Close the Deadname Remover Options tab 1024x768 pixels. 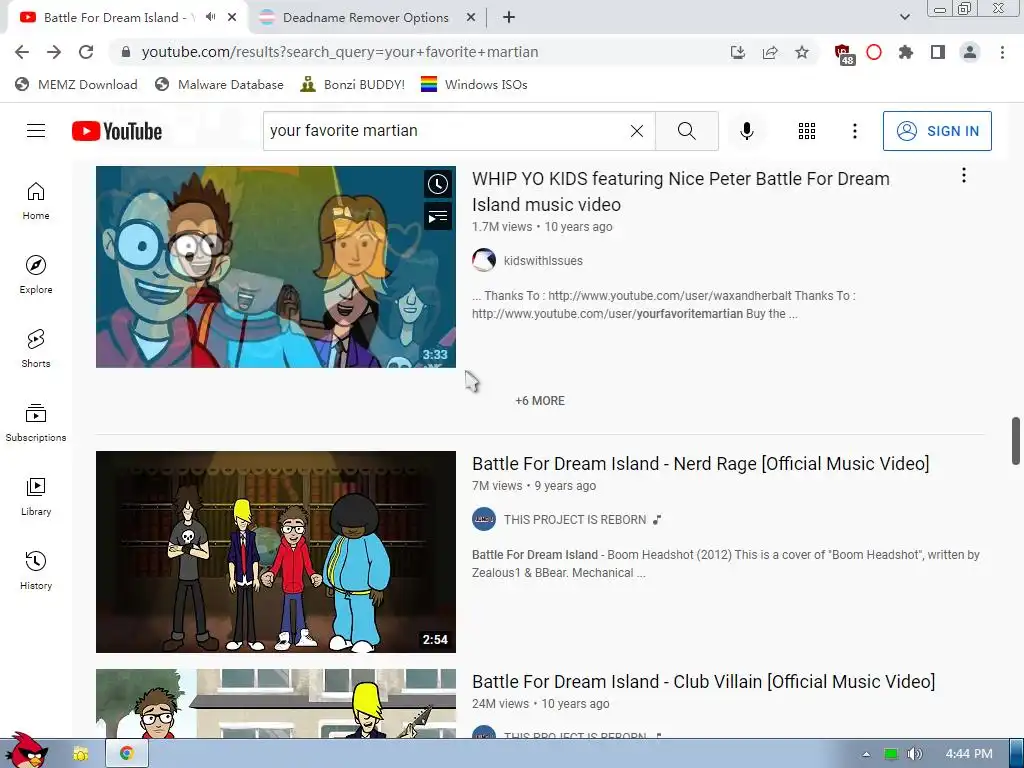click(x=471, y=18)
